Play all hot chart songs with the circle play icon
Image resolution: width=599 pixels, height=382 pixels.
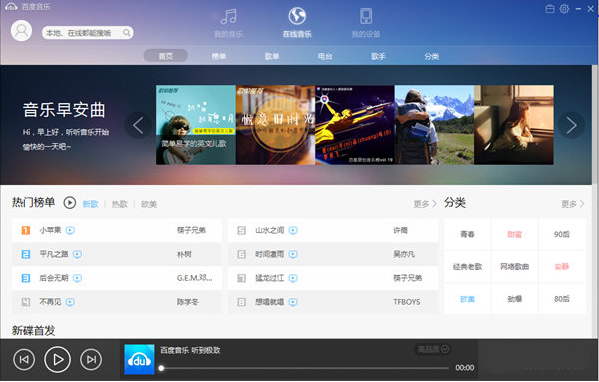click(70, 202)
